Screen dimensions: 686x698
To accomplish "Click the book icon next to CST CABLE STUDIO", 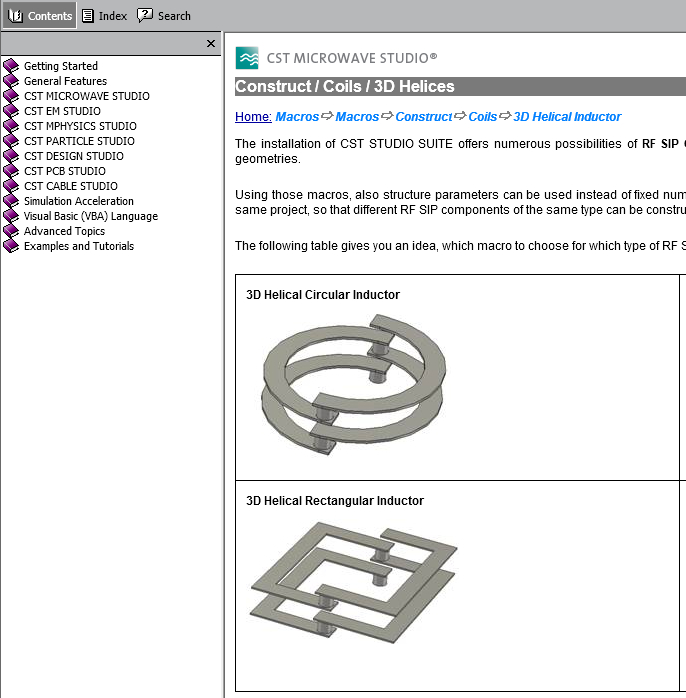I will click(11, 186).
